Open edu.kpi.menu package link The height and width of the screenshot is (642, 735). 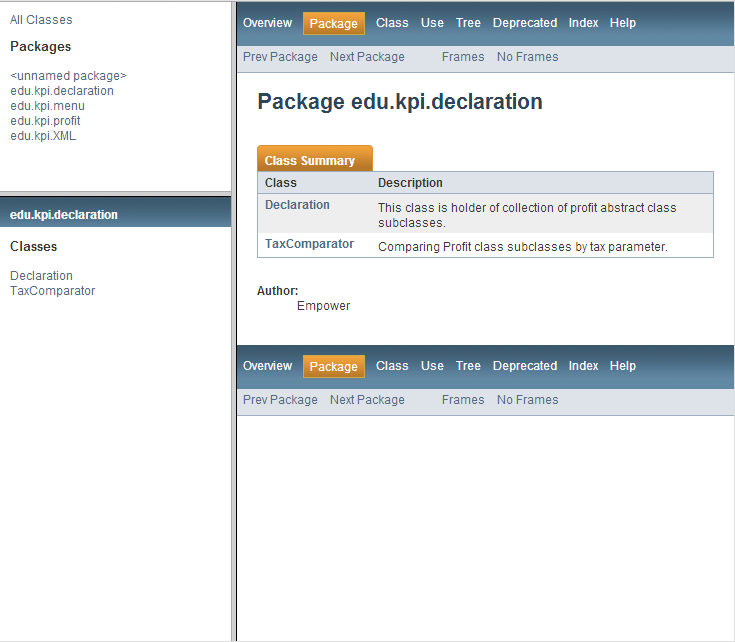coord(47,106)
